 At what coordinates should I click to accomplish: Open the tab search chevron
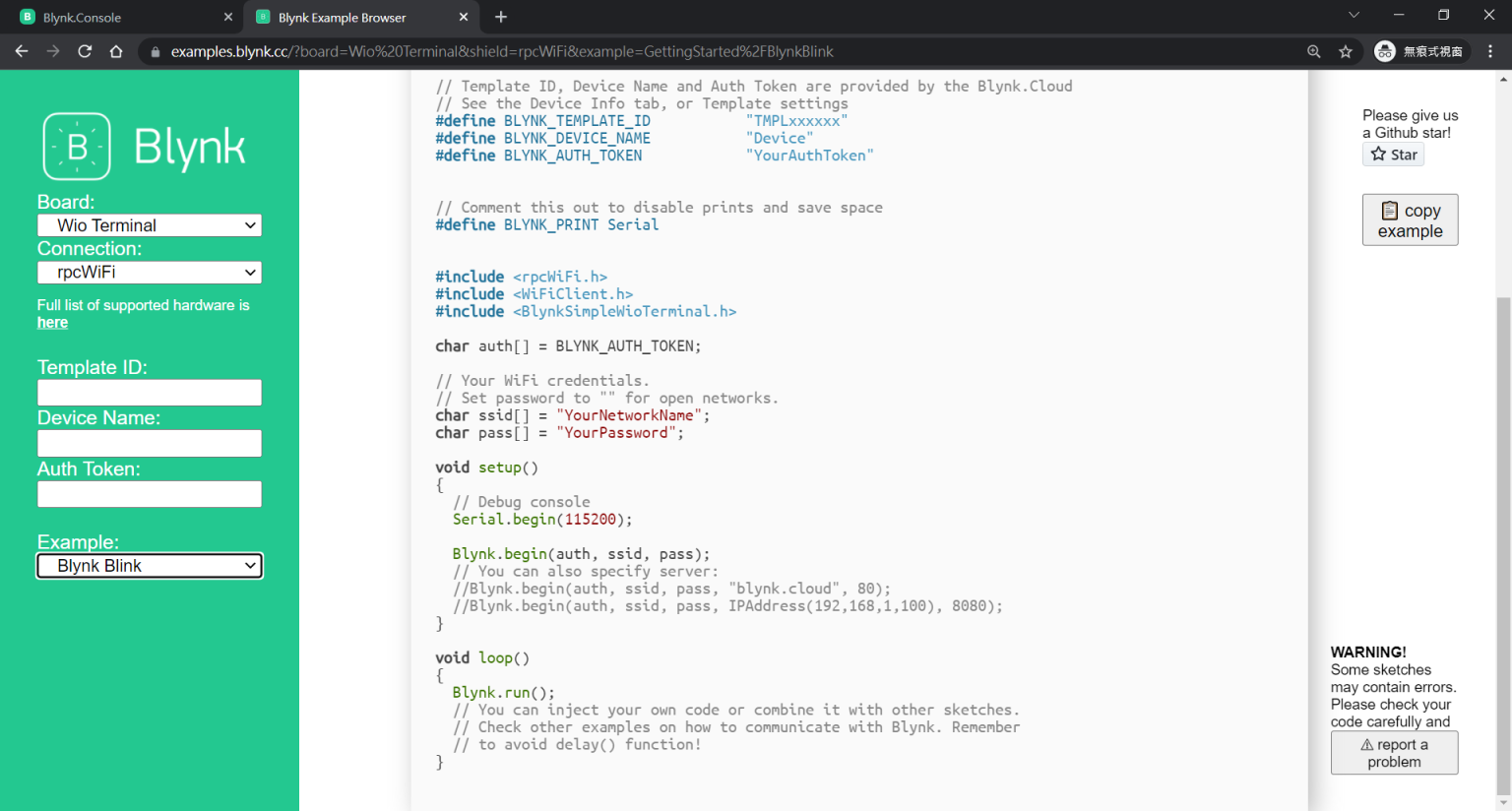pos(1354,15)
